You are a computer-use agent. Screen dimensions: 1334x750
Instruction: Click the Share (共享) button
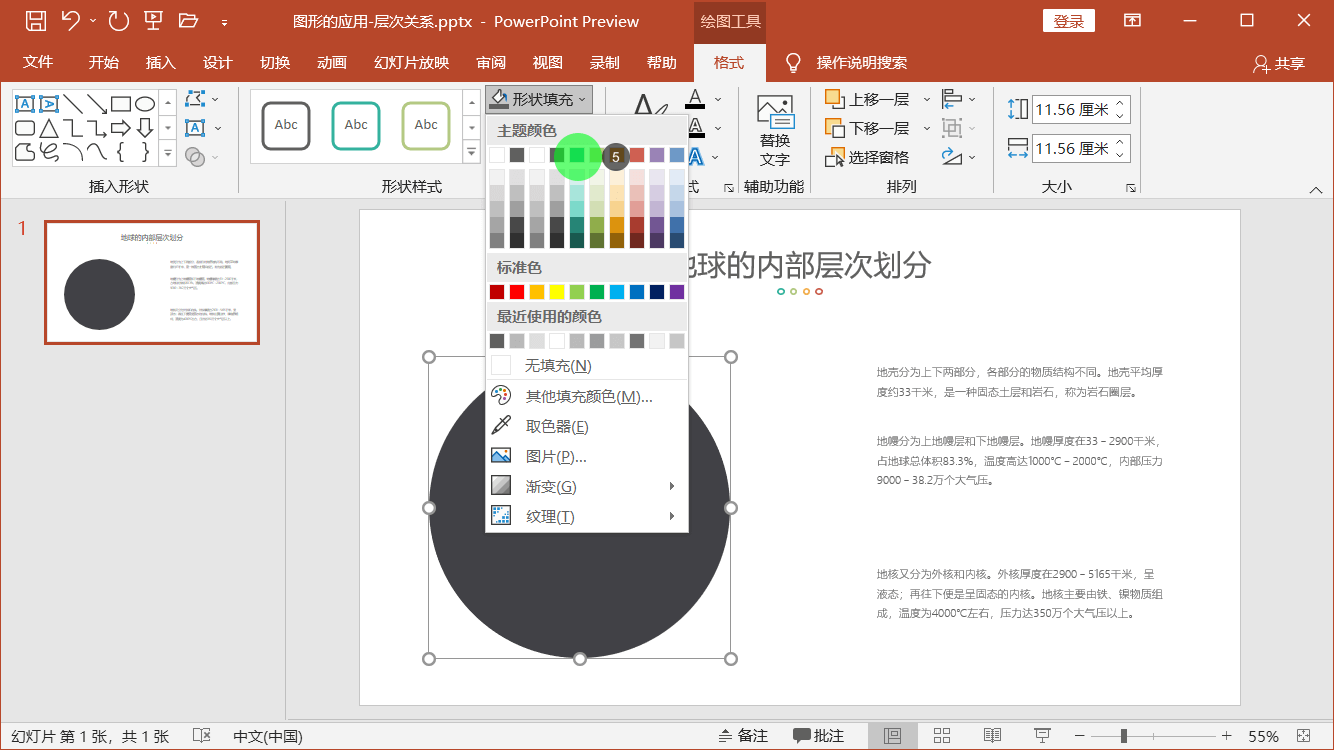coord(1279,63)
